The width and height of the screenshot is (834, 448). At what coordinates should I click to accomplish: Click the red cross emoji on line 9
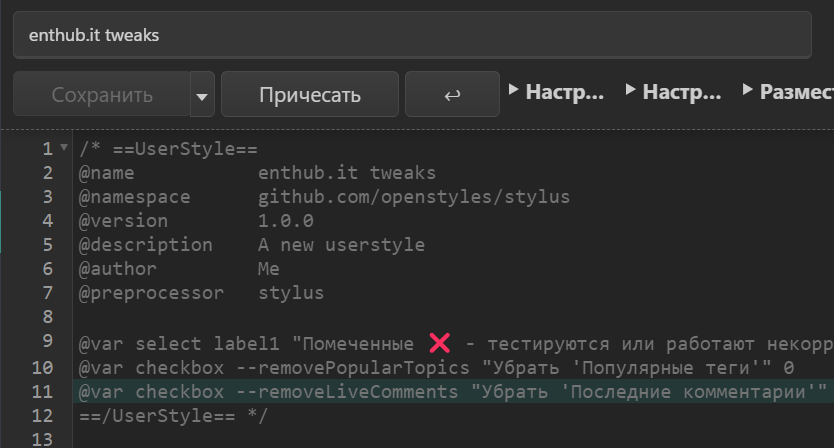click(x=440, y=343)
